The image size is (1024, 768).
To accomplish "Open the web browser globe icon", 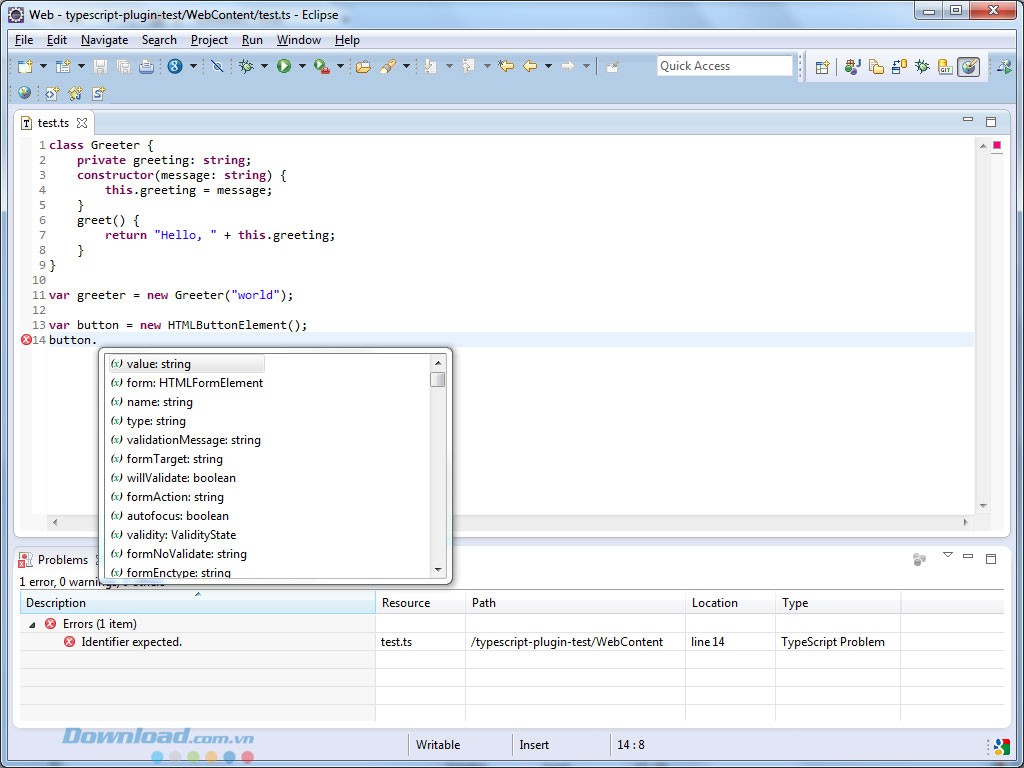I will pos(24,93).
